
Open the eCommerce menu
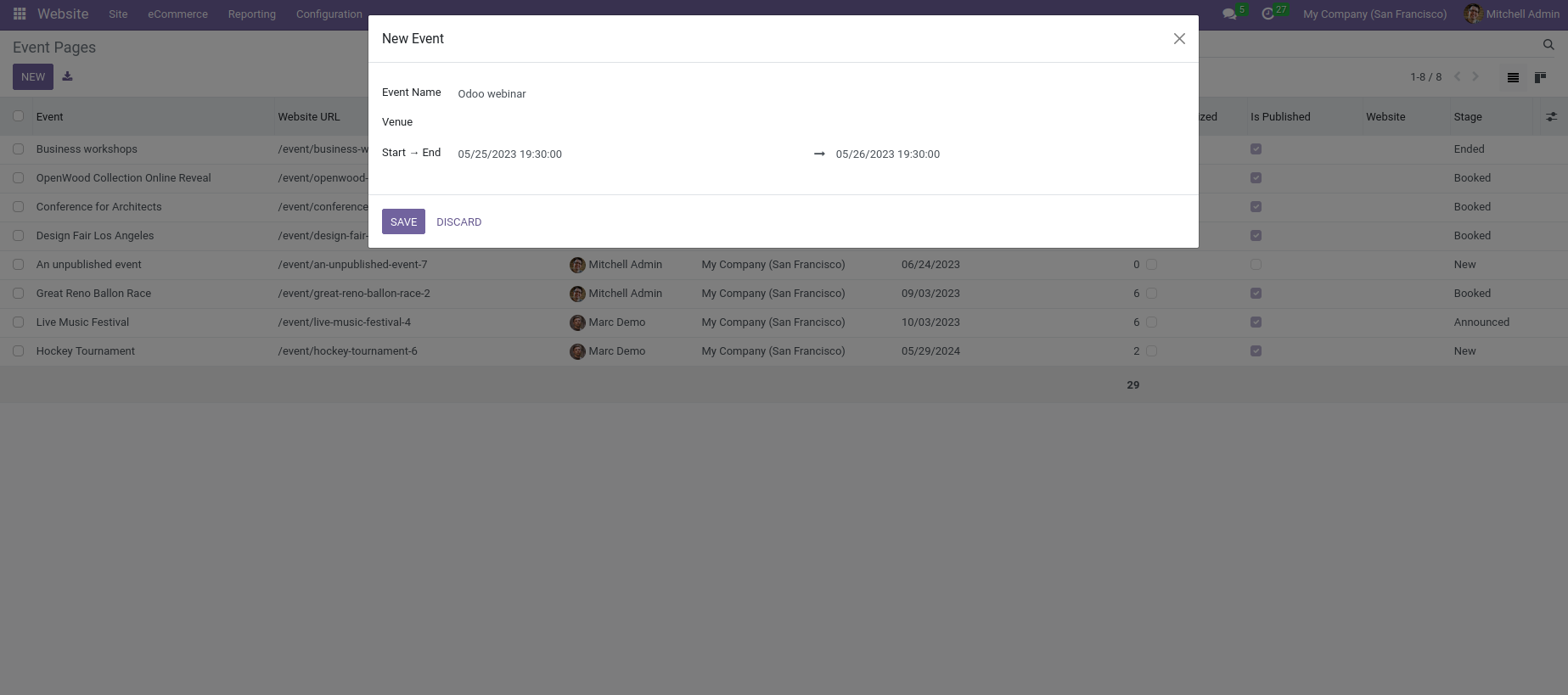click(x=177, y=14)
